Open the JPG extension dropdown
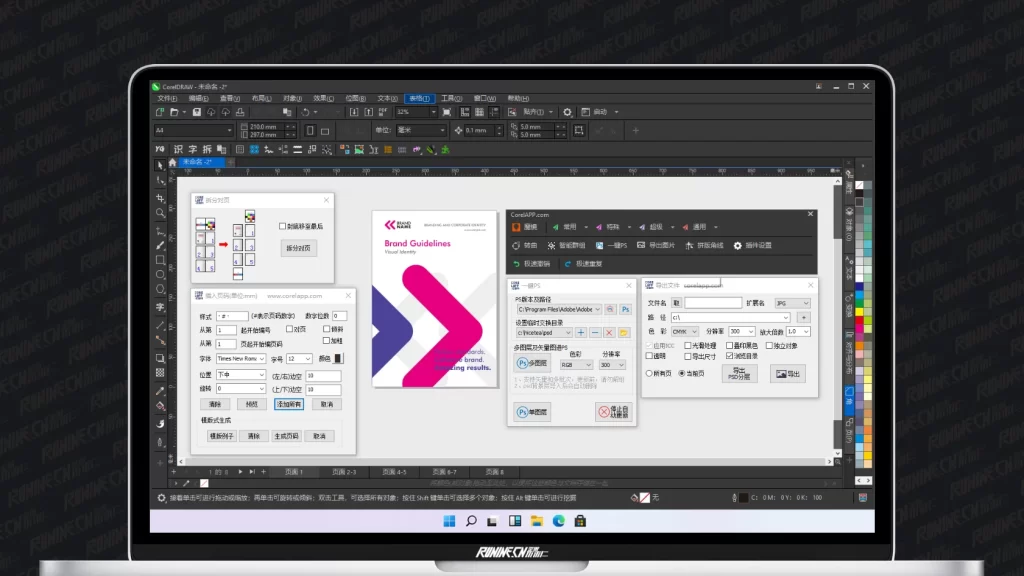The height and width of the screenshot is (576, 1024). (x=792, y=303)
